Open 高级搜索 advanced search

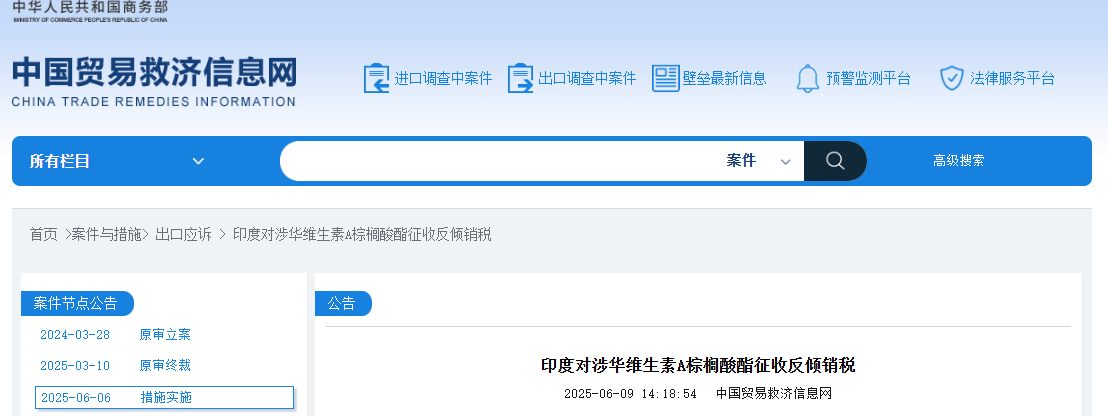(958, 161)
